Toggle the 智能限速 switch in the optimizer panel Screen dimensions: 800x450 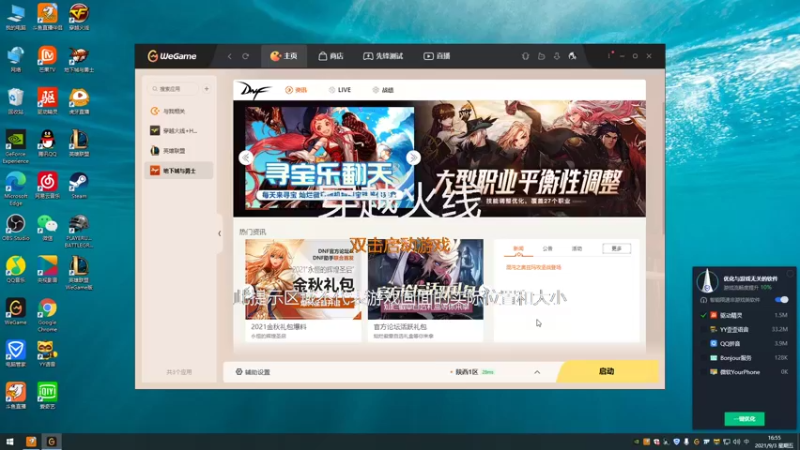pyautogui.click(x=781, y=299)
